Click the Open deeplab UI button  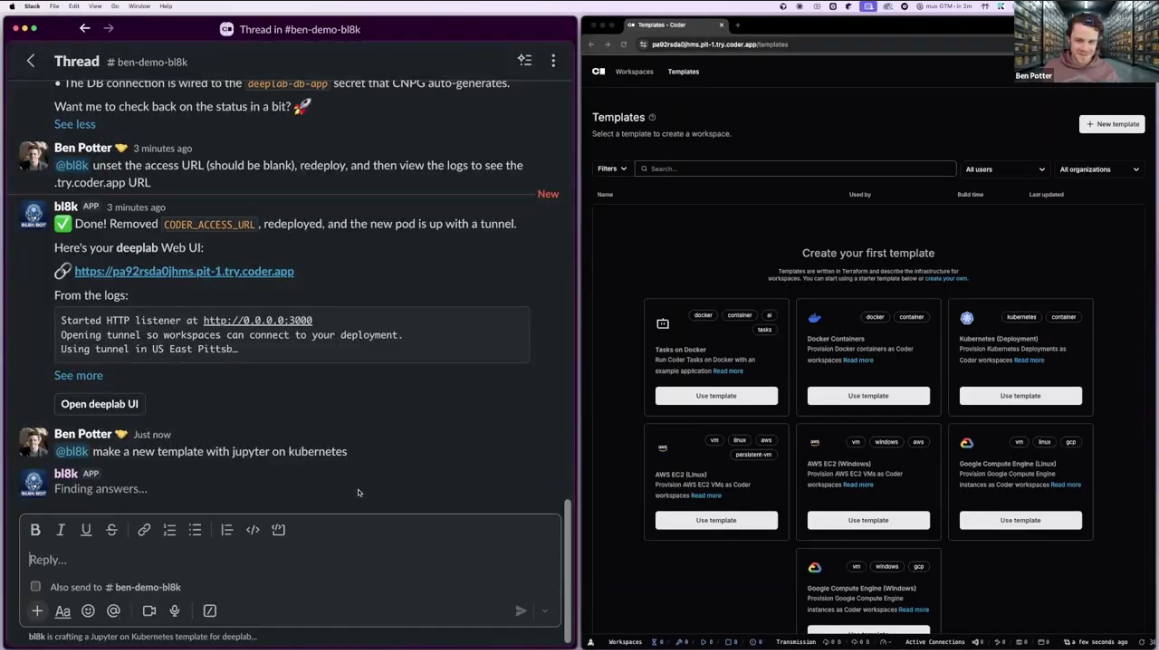pos(100,404)
